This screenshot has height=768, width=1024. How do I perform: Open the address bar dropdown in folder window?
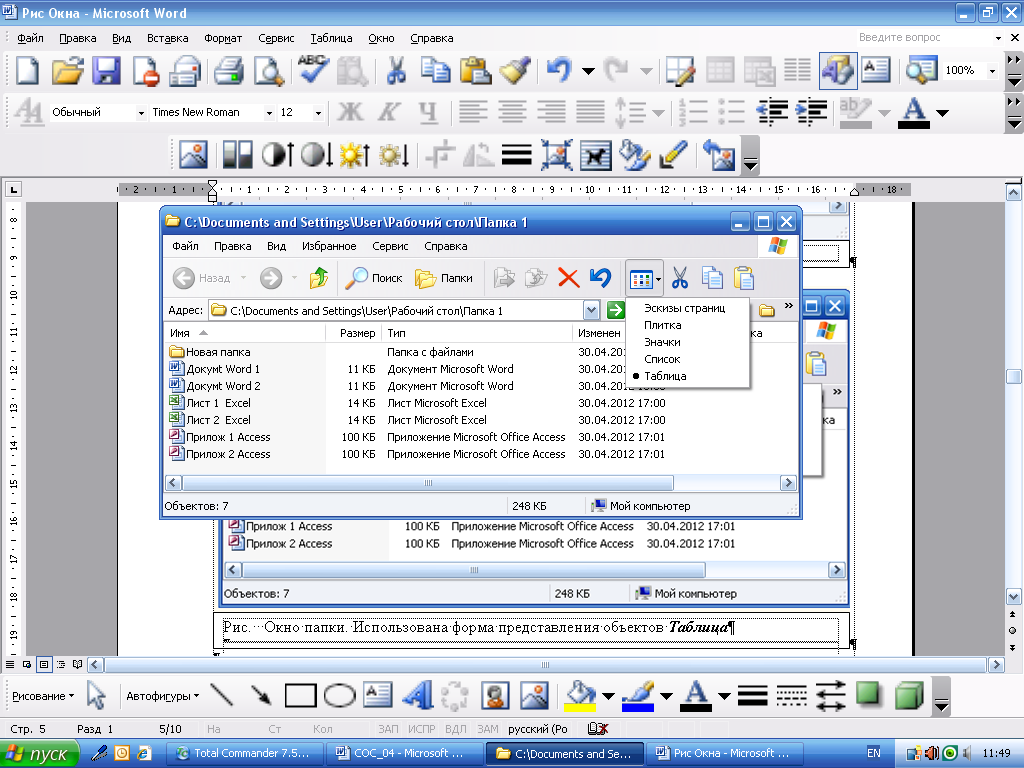(591, 310)
